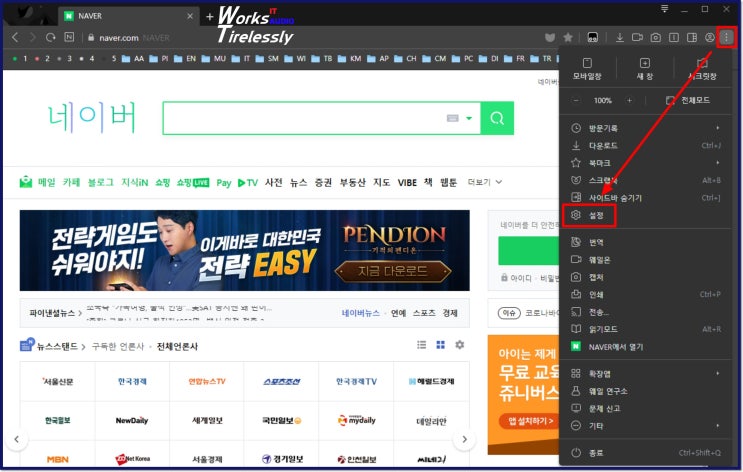Select 모바일창 in the menu

pyautogui.click(x=587, y=69)
